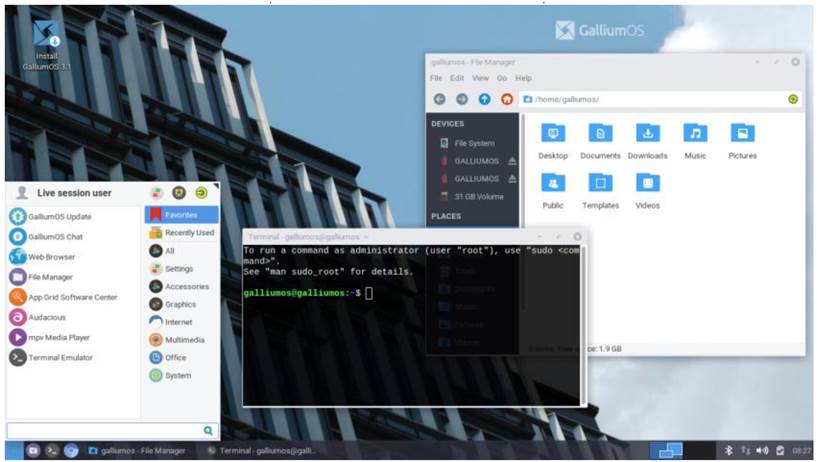Go to parent folder in File Manager

click(x=485, y=99)
